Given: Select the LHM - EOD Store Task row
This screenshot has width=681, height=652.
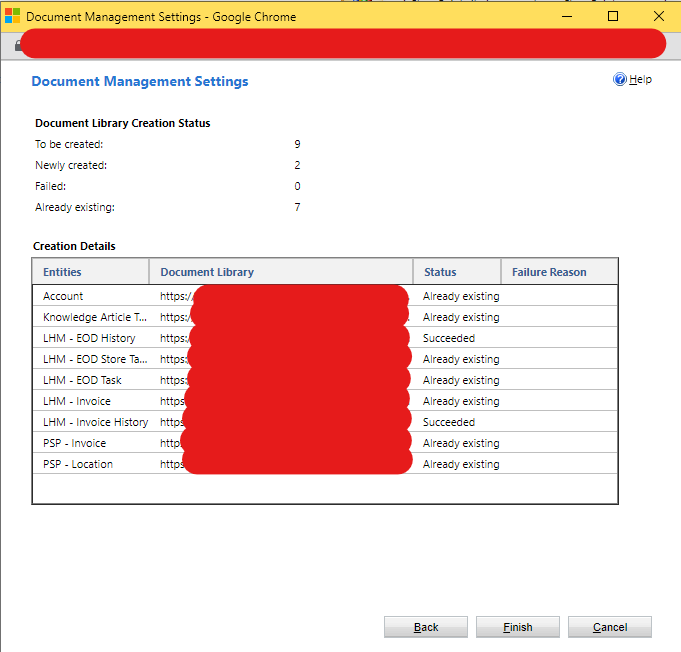Looking at the screenshot, I should pos(95,359).
